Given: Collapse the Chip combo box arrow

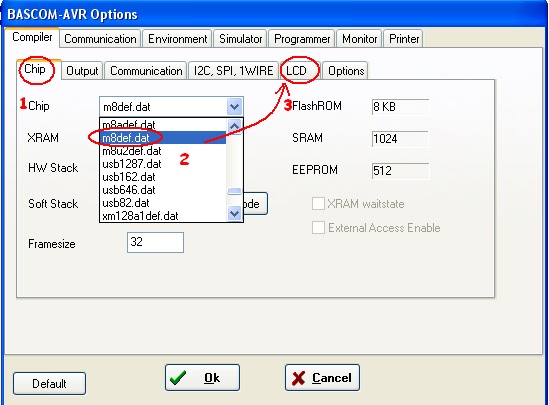Looking at the screenshot, I should click(235, 106).
